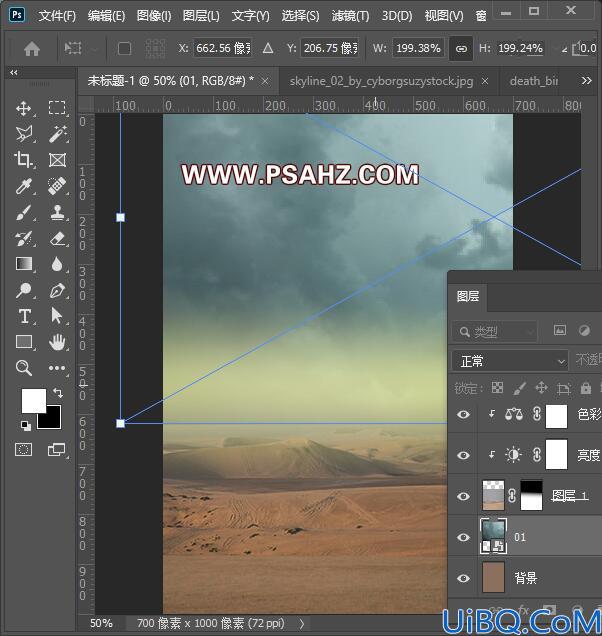Select the Rectangle shape tool
602x636 pixels.
point(24,342)
